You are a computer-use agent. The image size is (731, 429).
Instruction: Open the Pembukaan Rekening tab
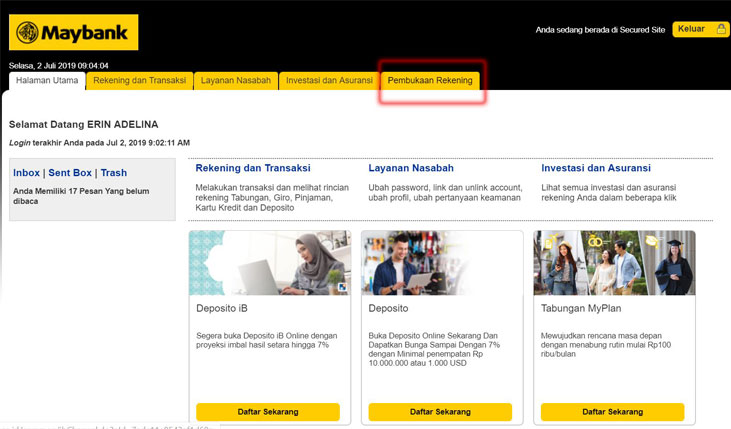[430, 81]
